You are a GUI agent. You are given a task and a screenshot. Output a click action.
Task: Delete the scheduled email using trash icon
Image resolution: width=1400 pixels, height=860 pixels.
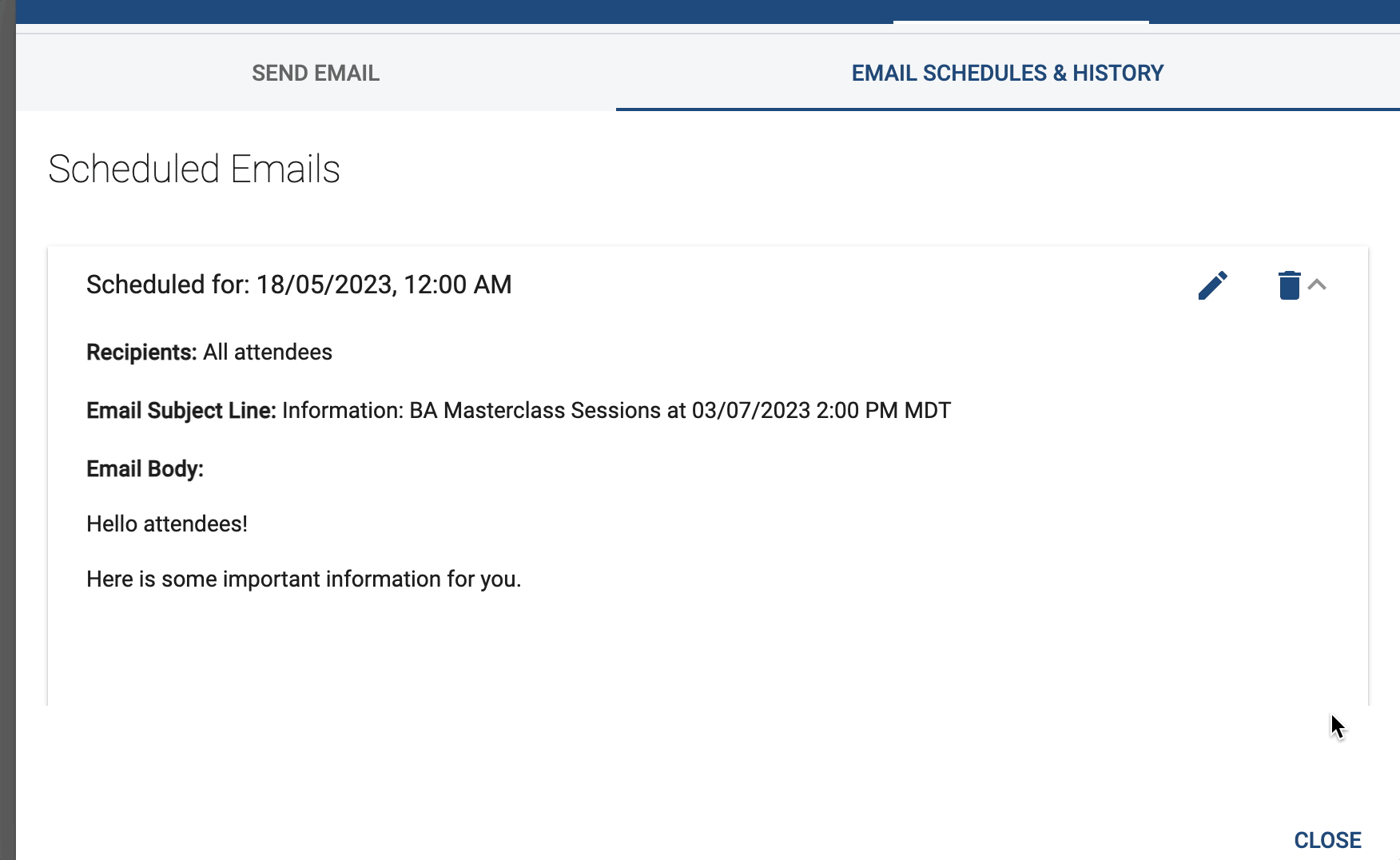1289,285
